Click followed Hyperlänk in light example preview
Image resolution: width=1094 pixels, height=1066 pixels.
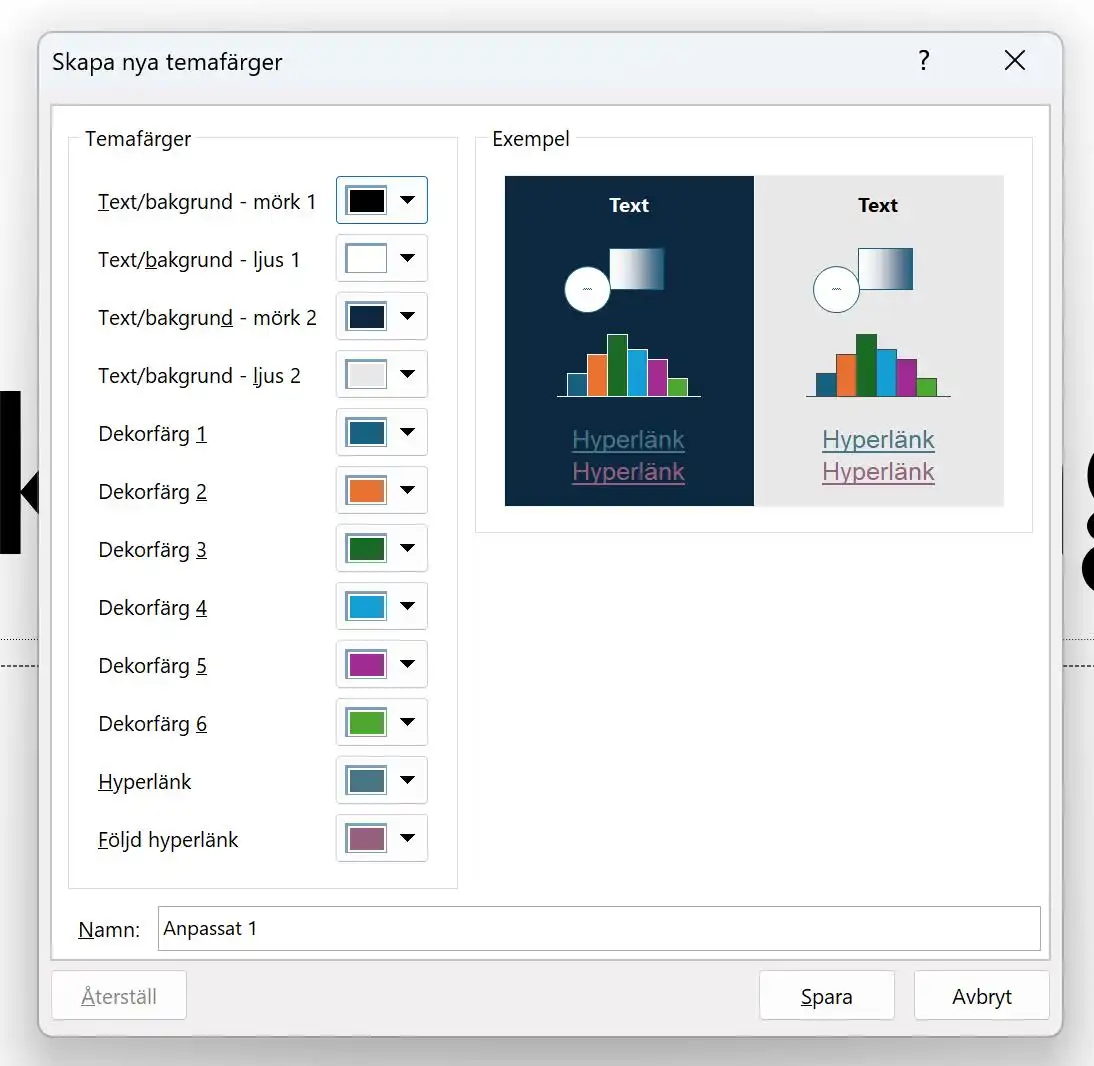pyautogui.click(x=878, y=472)
